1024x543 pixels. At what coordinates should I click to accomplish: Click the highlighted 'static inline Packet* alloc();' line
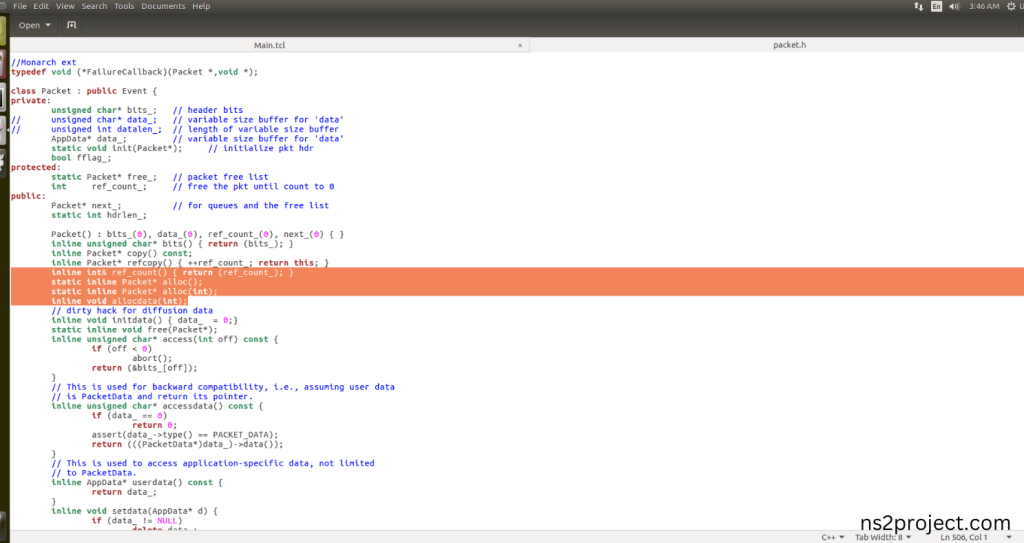pyautogui.click(x=127, y=282)
